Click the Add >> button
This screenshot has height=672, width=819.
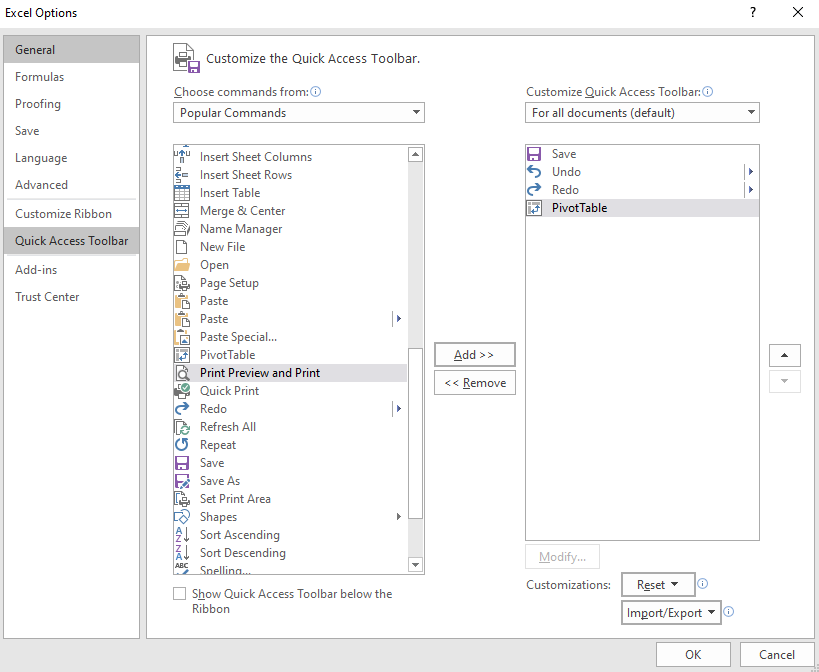tap(474, 355)
